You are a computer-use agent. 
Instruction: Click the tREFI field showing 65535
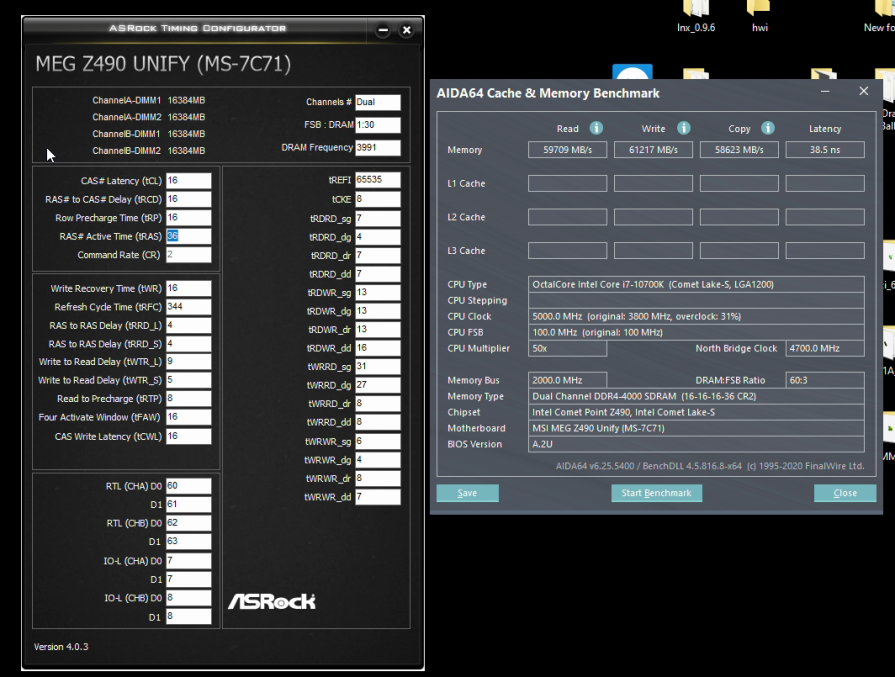(378, 180)
